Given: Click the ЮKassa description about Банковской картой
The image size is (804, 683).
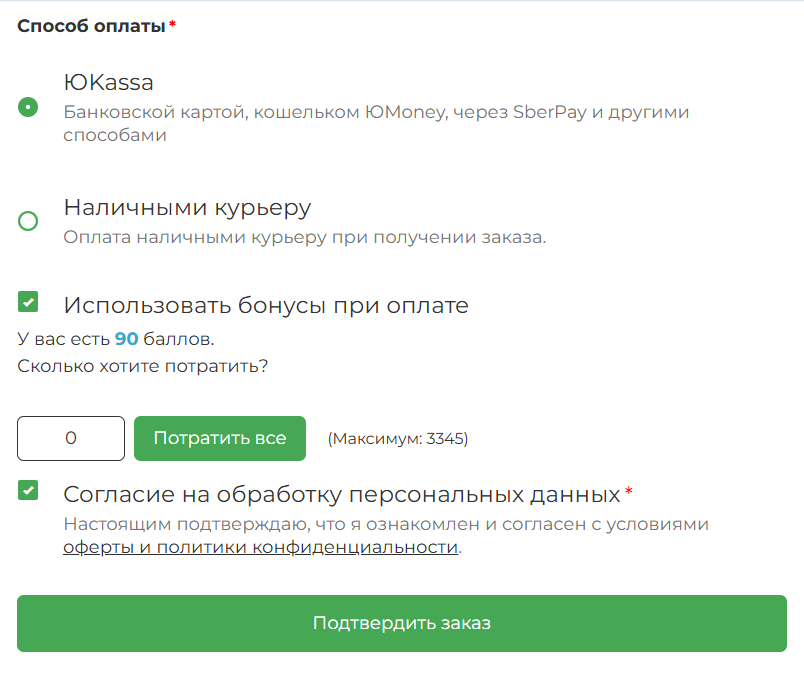Looking at the screenshot, I should (x=376, y=124).
